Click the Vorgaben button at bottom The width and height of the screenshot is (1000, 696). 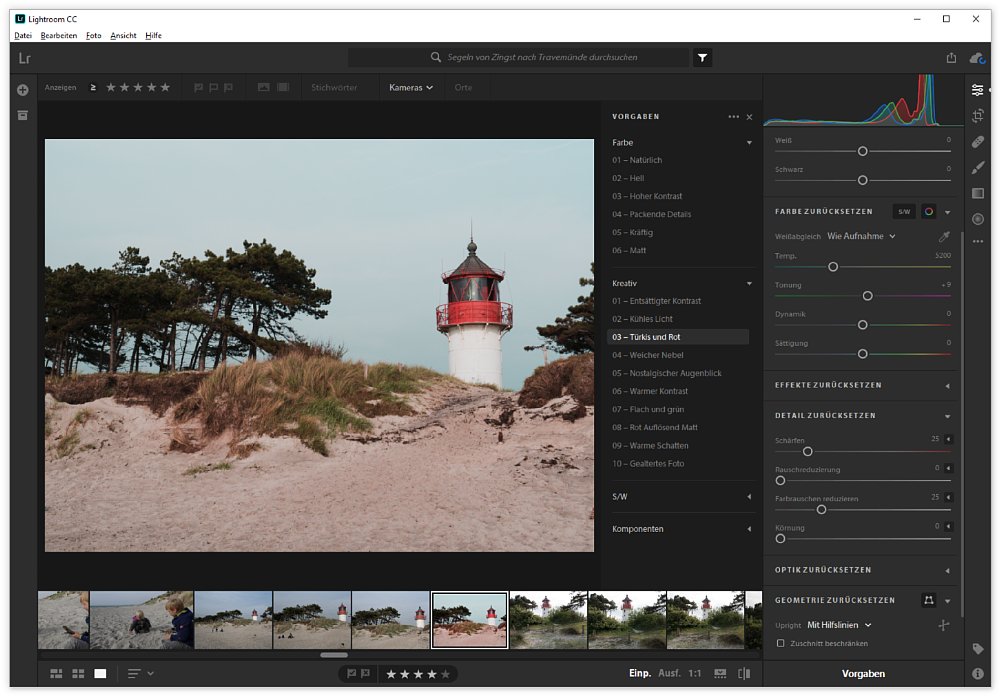click(863, 674)
